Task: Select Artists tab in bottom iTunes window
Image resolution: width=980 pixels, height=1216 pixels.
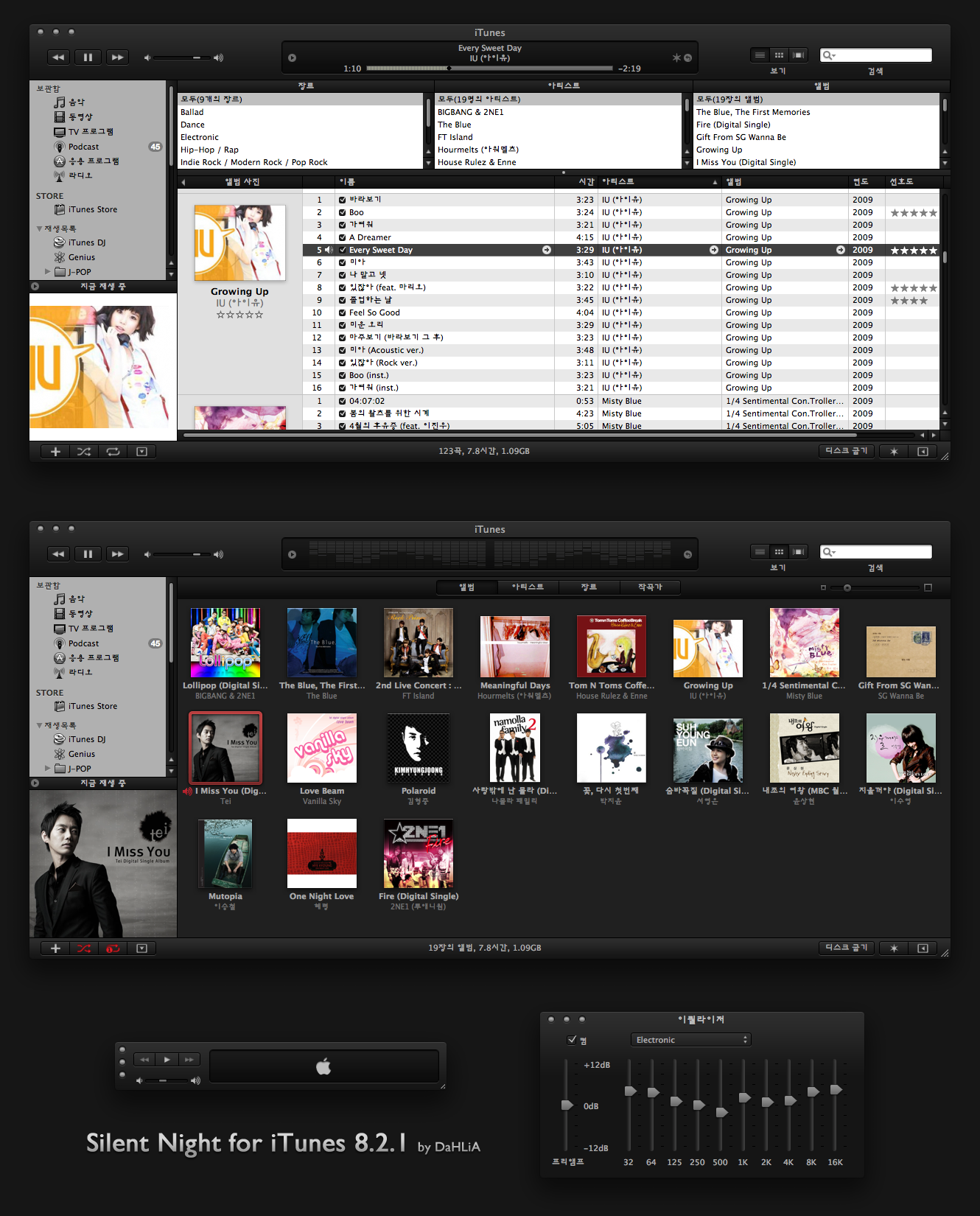Action: [528, 587]
